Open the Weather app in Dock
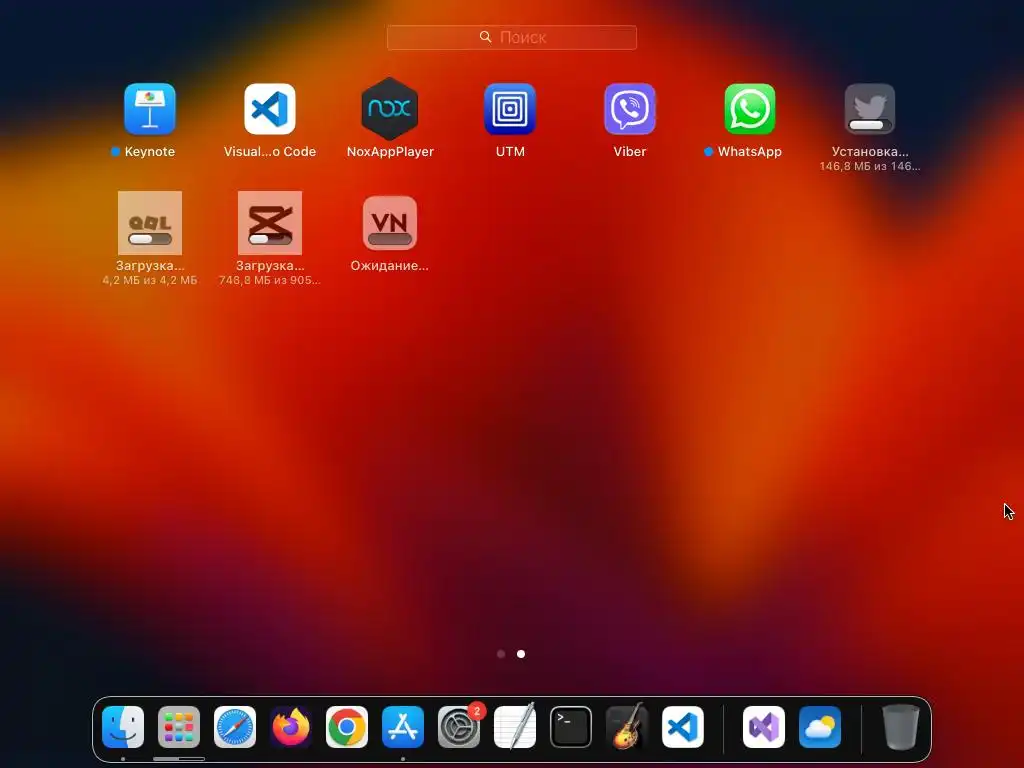This screenshot has height=768, width=1024. click(820, 727)
